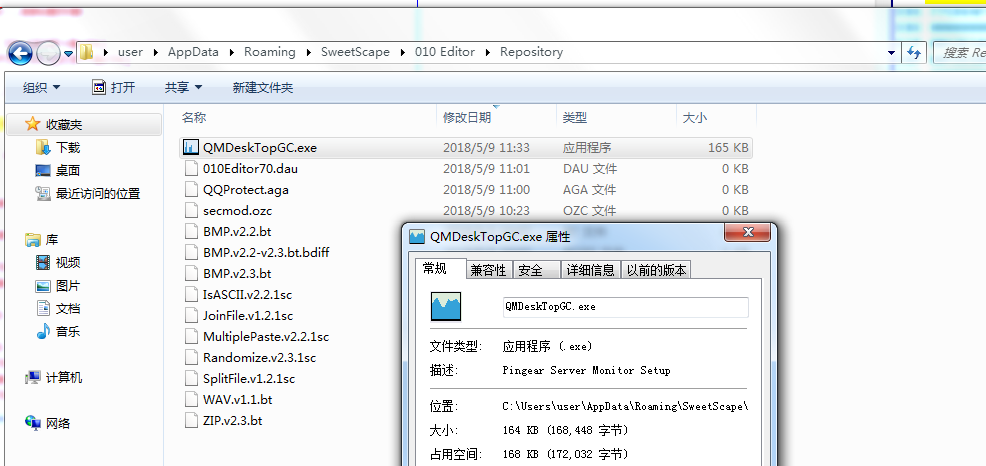The image size is (986, 466).
Task: Open the 共享 (Share) dropdown
Action: tap(184, 87)
